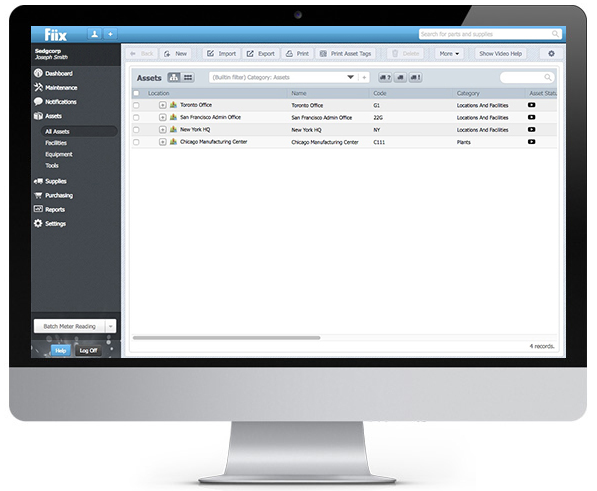Viewport: 597px width, 491px height.
Task: Click the plus icon beside the filter dropdown
Action: (x=364, y=77)
